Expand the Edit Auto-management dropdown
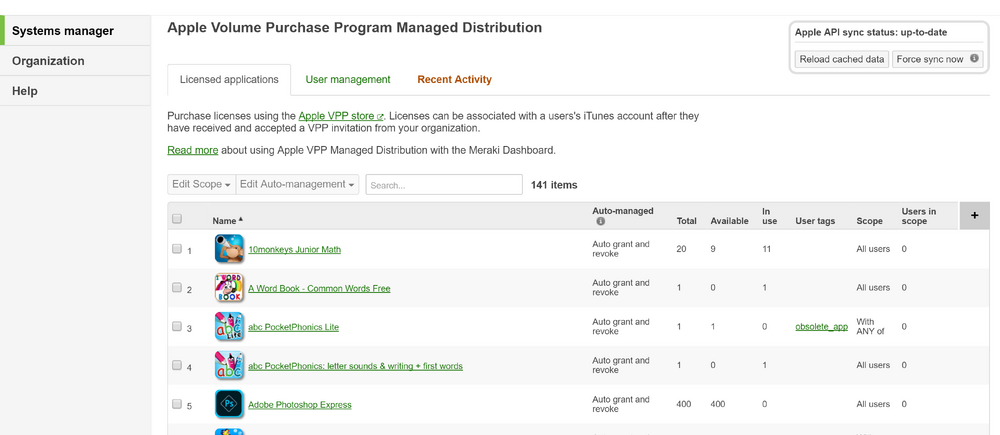 [297, 184]
